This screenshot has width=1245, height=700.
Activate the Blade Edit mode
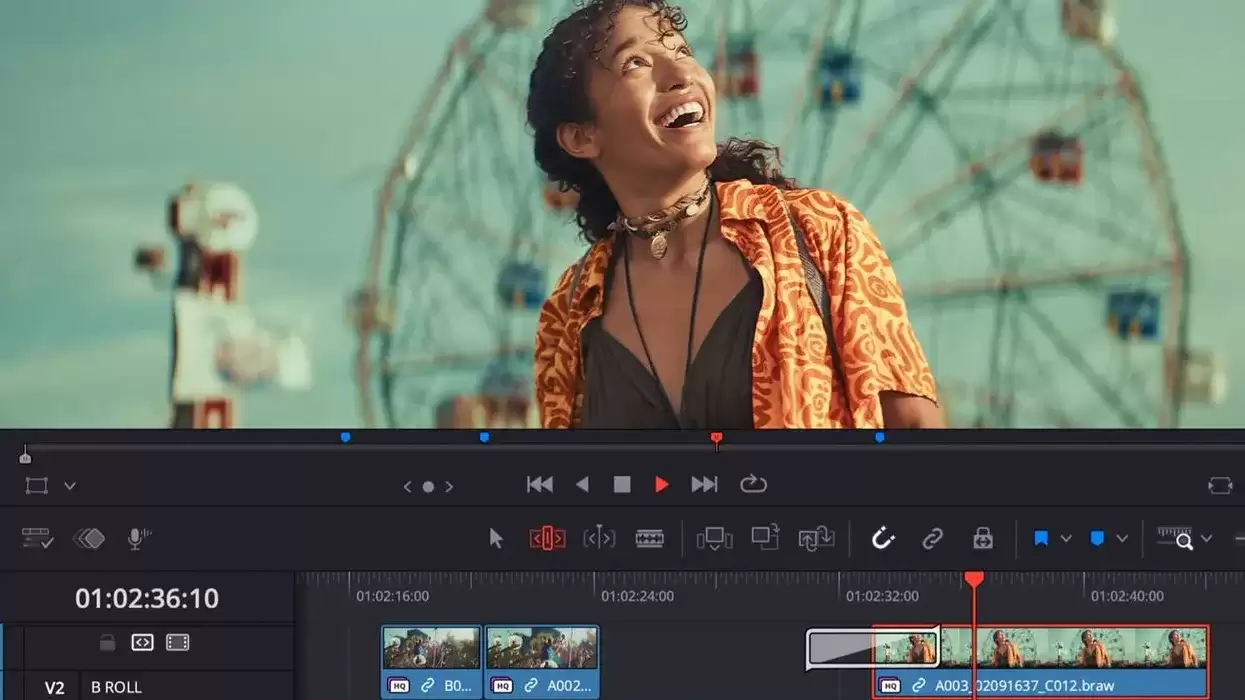pos(648,538)
